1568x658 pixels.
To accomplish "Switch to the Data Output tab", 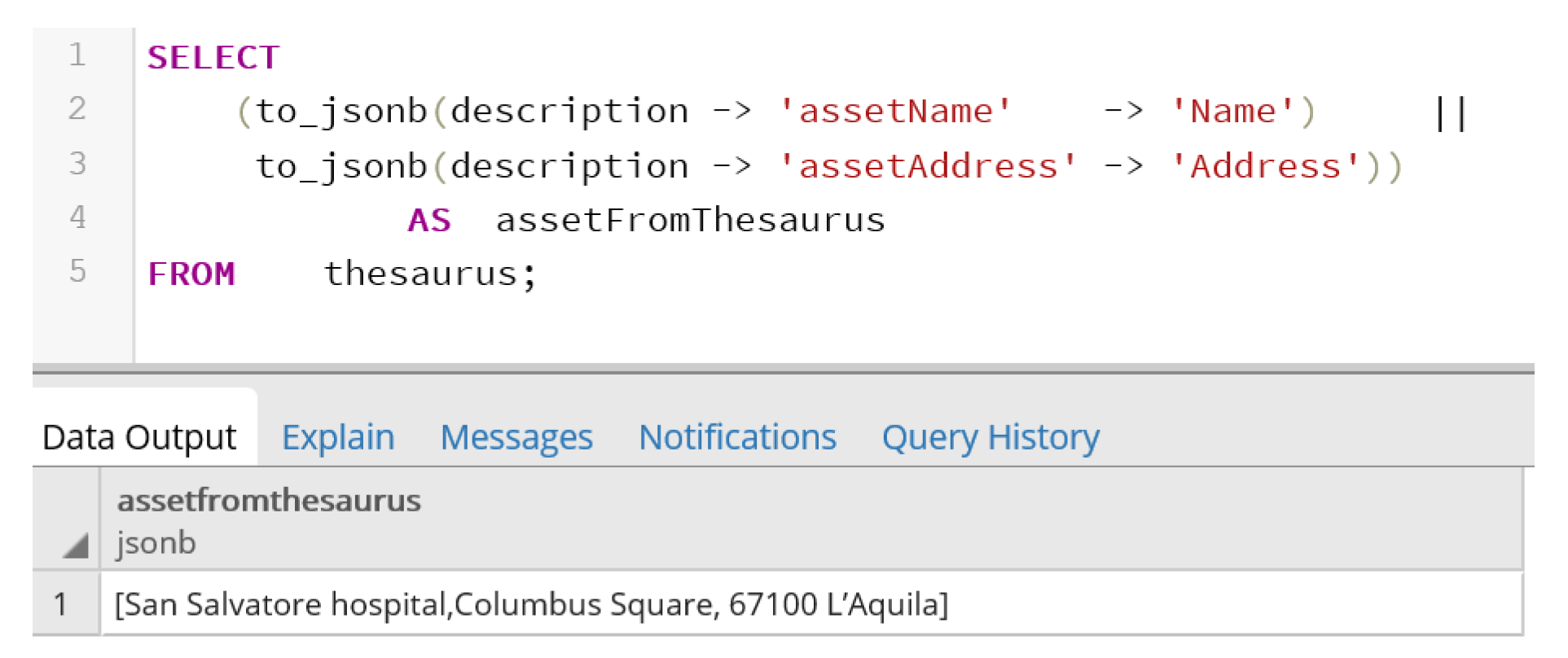I will [139, 437].
